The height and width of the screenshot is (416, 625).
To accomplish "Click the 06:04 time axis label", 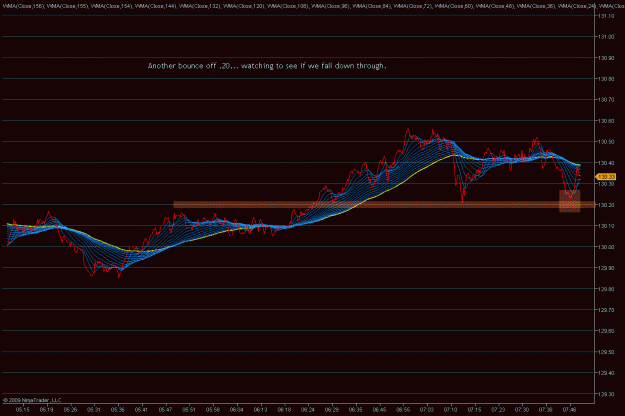I will (236, 410).
